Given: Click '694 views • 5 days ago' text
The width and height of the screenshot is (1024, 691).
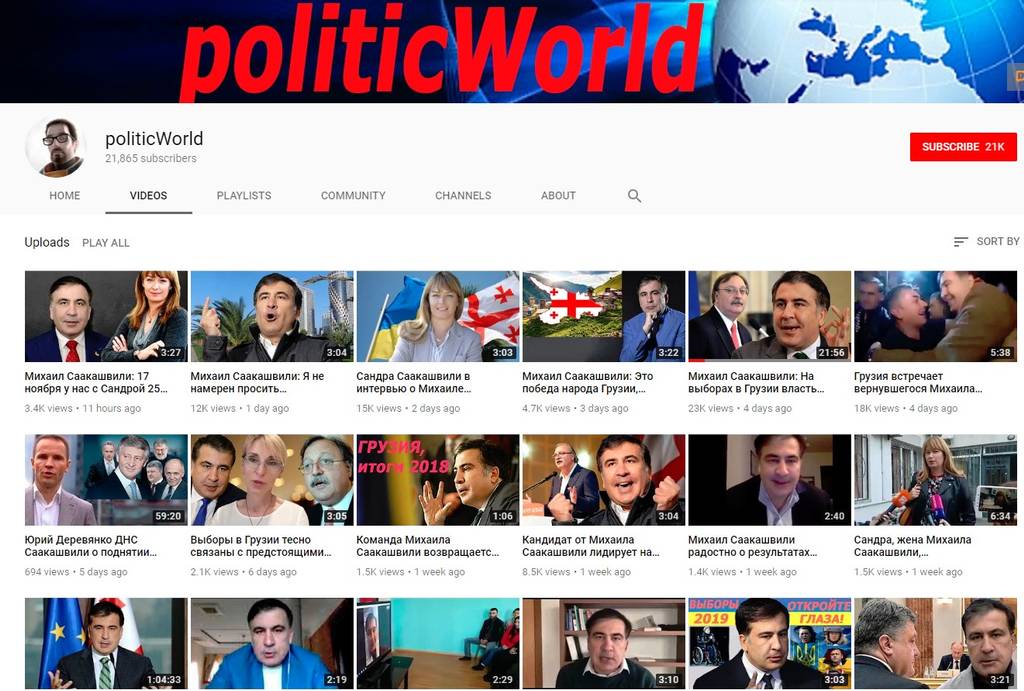Looking at the screenshot, I should pos(76,571).
